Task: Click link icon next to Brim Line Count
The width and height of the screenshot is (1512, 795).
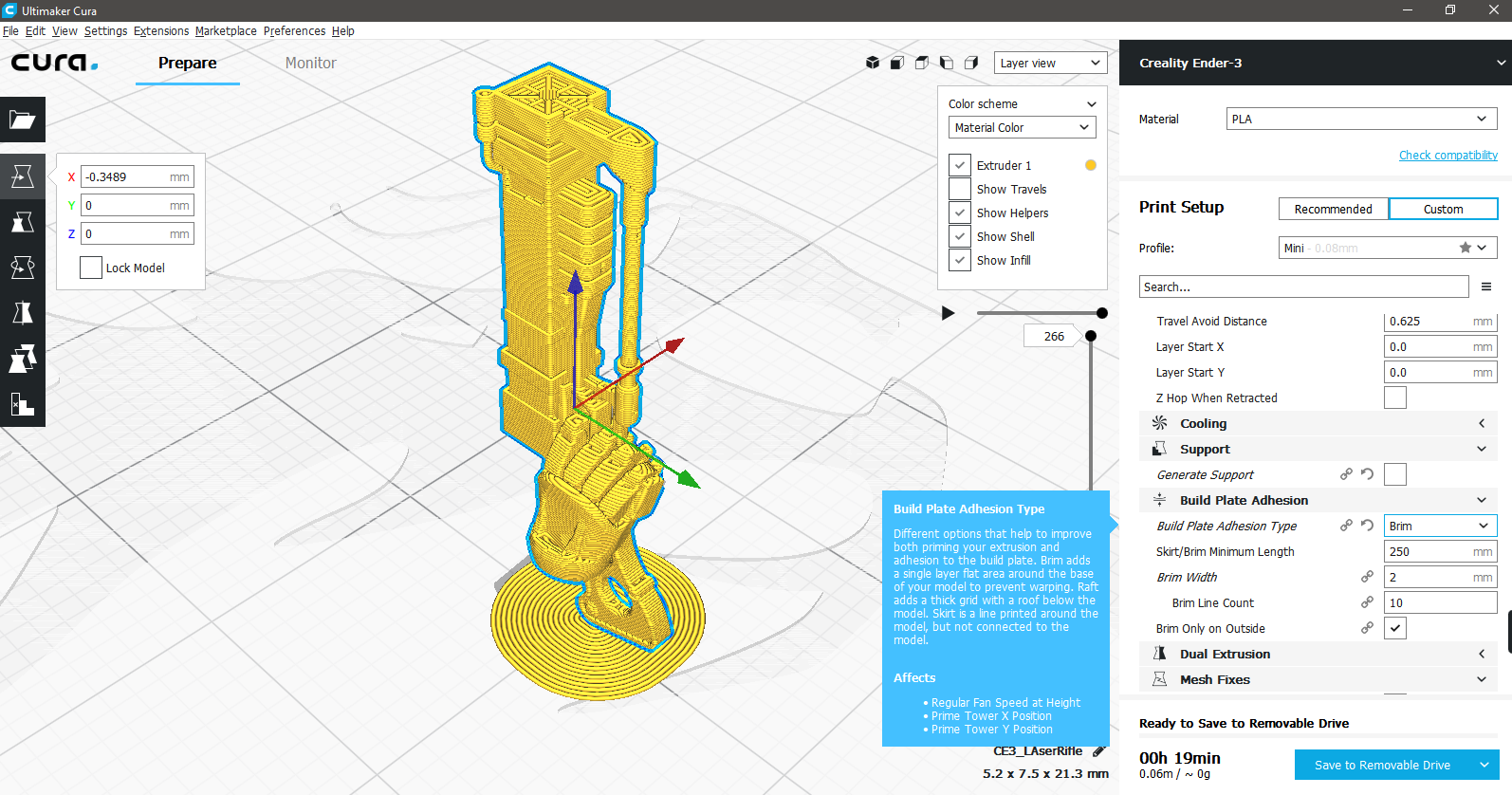Action: [1367, 602]
